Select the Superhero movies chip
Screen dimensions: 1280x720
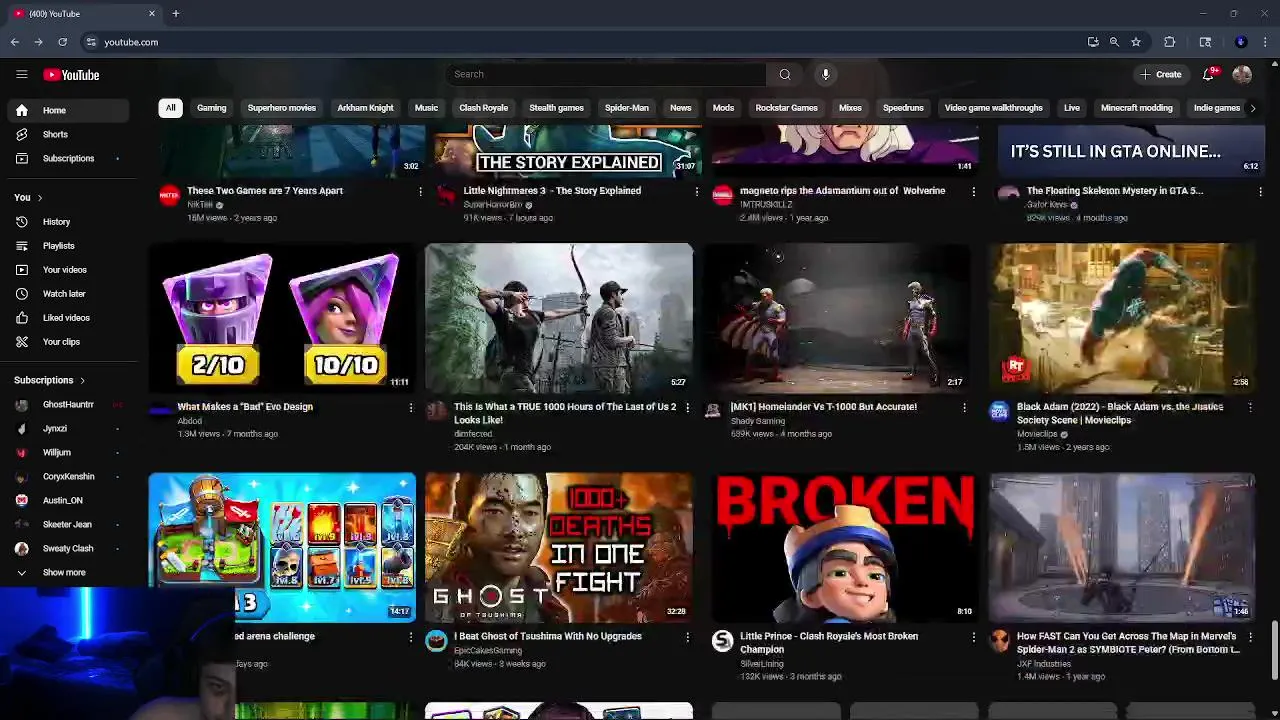281,108
